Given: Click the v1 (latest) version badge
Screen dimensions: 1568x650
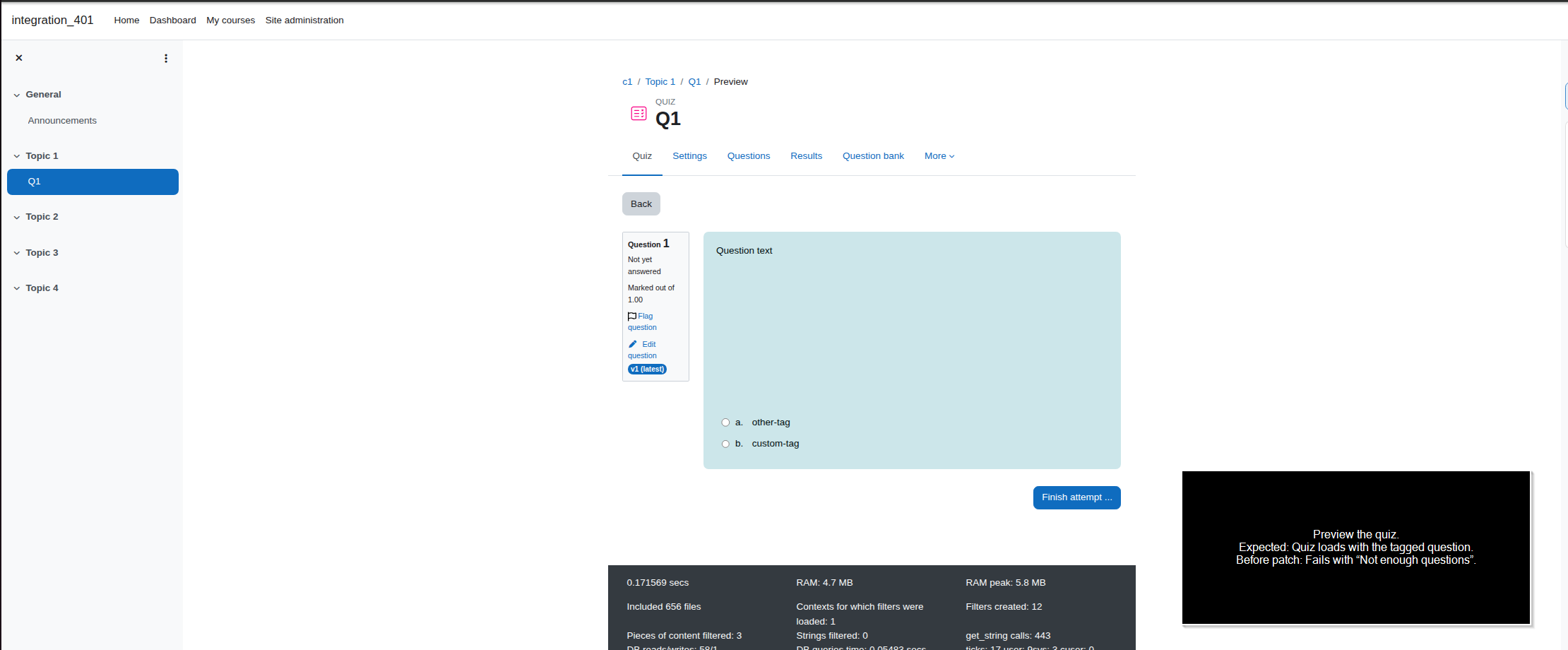Looking at the screenshot, I should tap(647, 370).
